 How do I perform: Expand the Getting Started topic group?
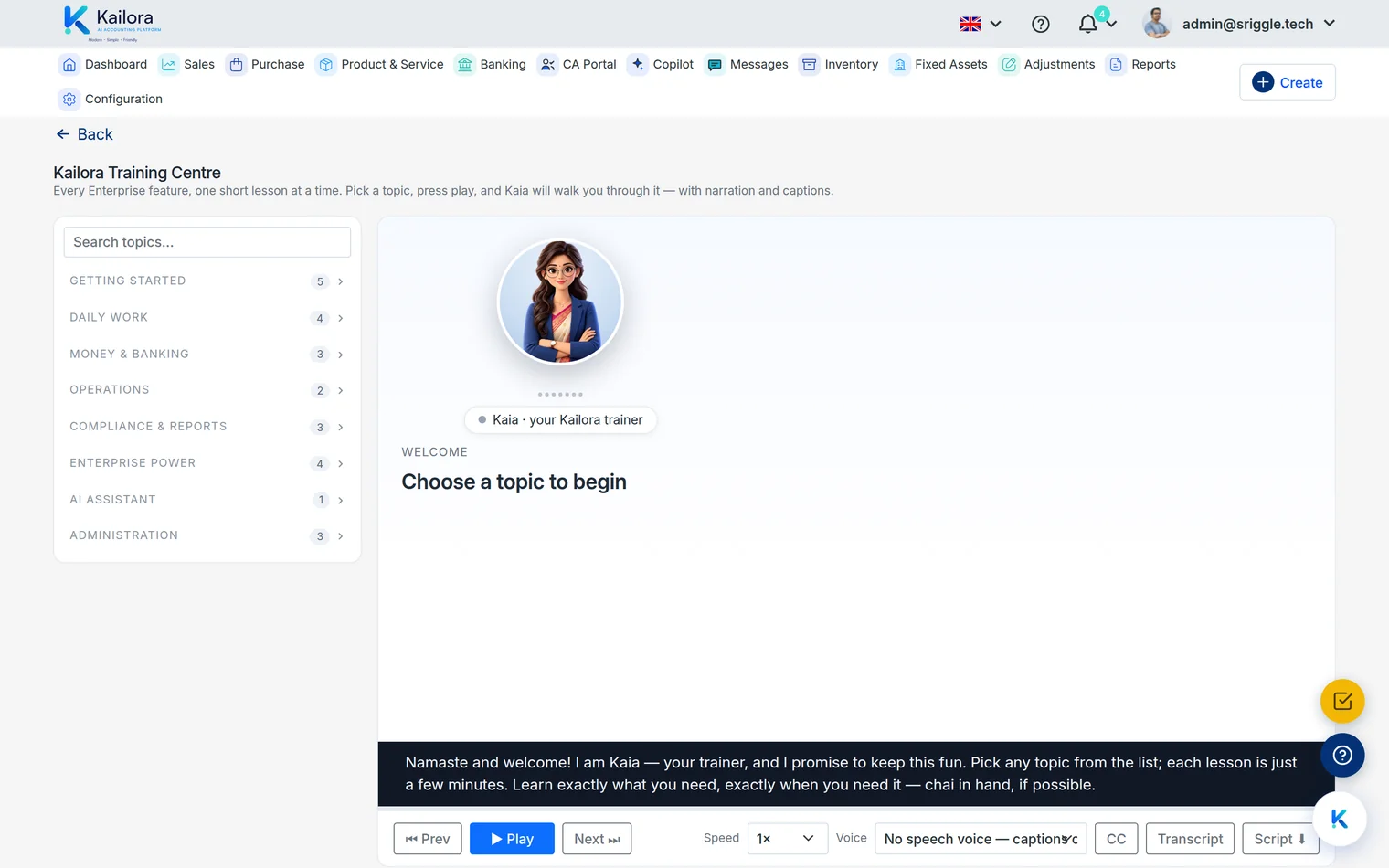[207, 281]
